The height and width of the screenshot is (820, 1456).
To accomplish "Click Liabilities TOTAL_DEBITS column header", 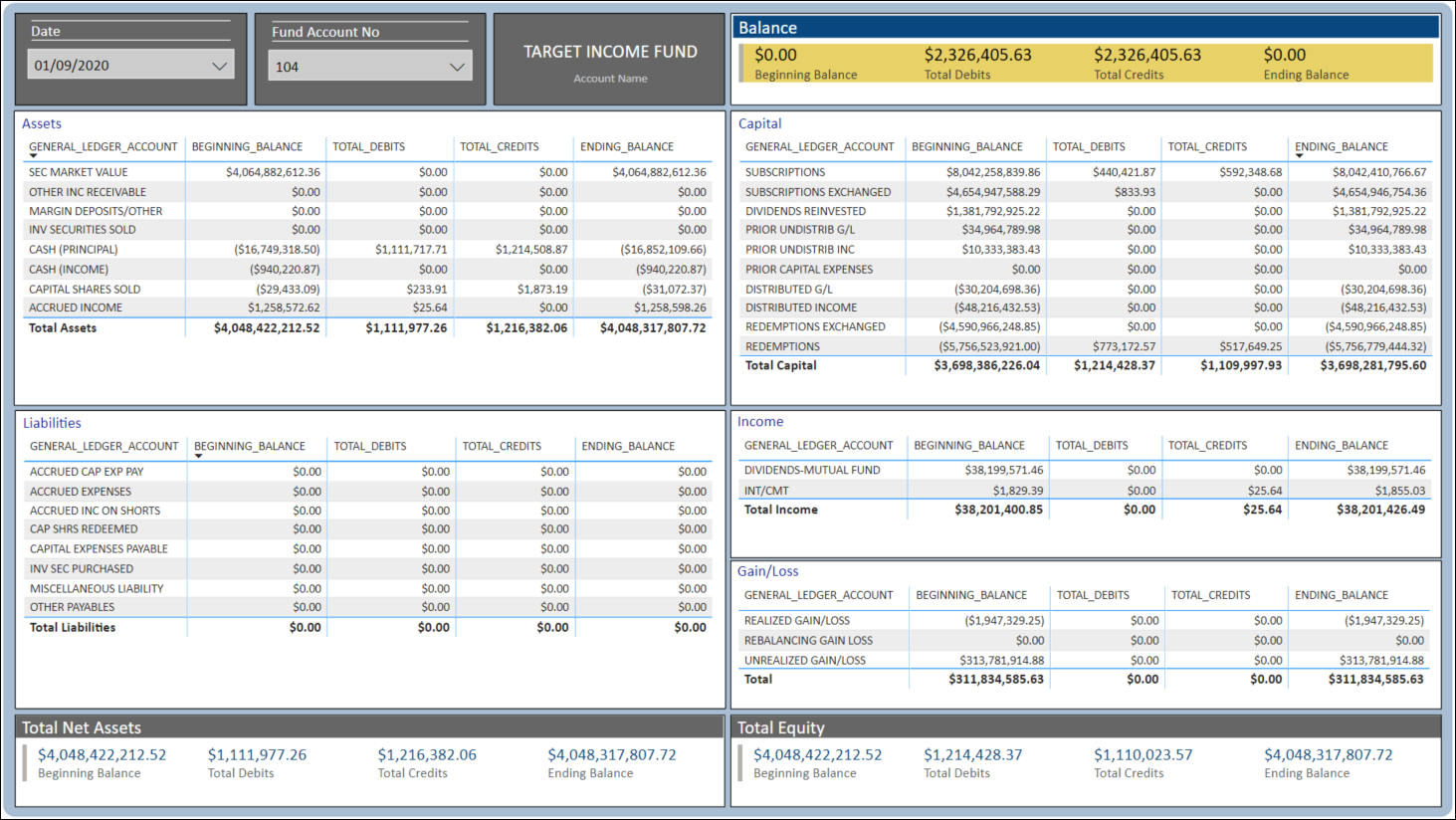I will click(x=369, y=446).
